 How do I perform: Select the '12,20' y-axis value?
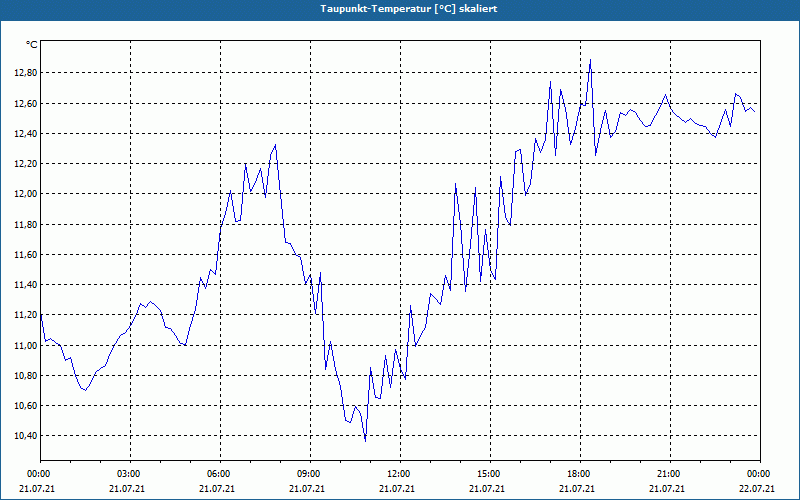tap(26, 164)
